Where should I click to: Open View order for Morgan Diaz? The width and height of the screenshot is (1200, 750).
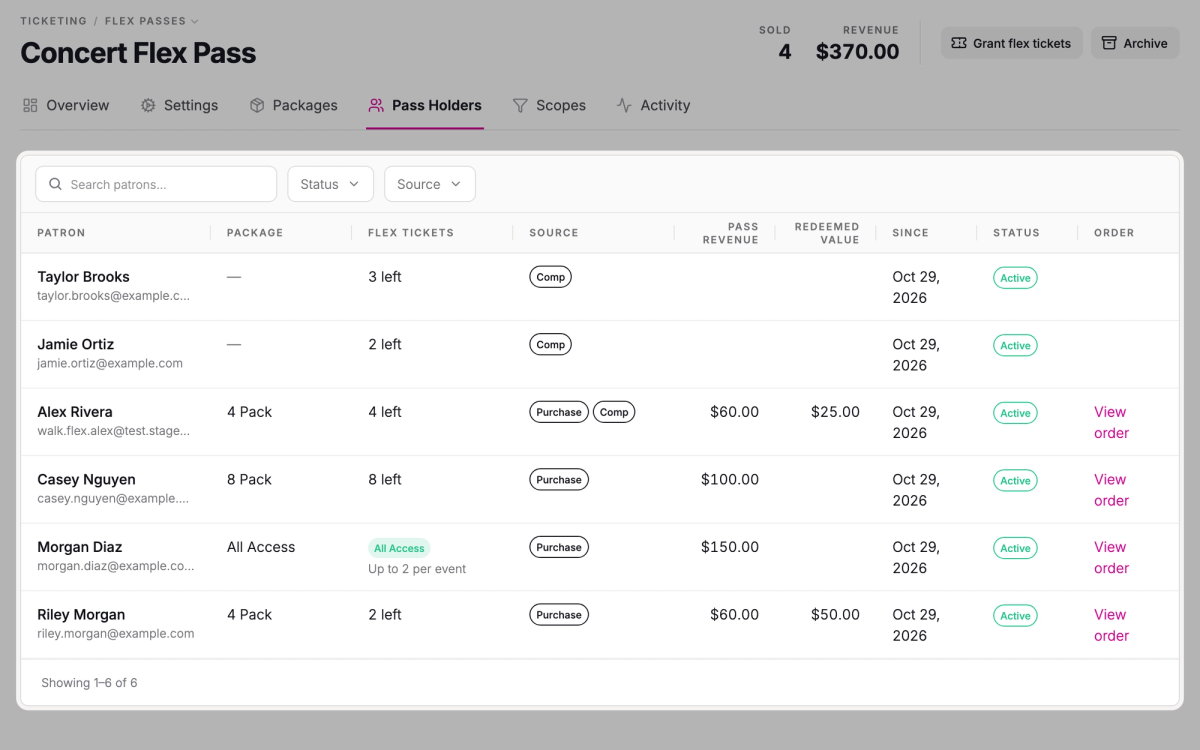(1111, 557)
